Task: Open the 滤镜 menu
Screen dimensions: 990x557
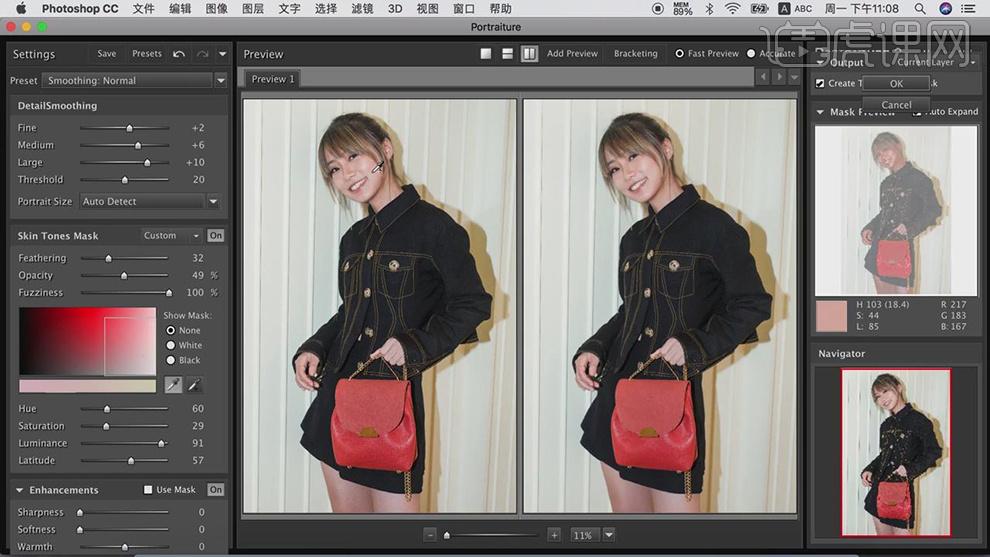Action: tap(362, 8)
